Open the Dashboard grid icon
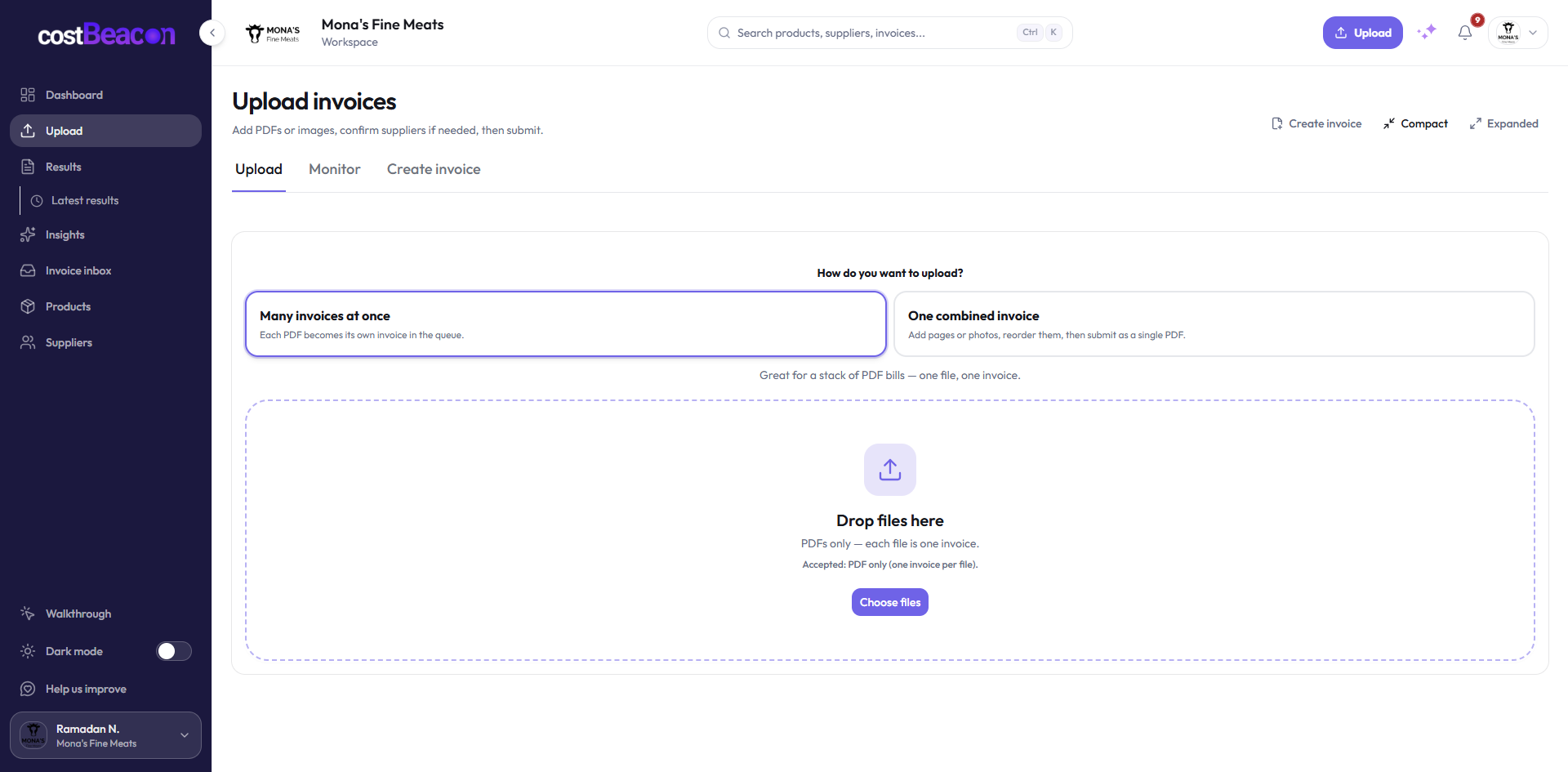 28,95
